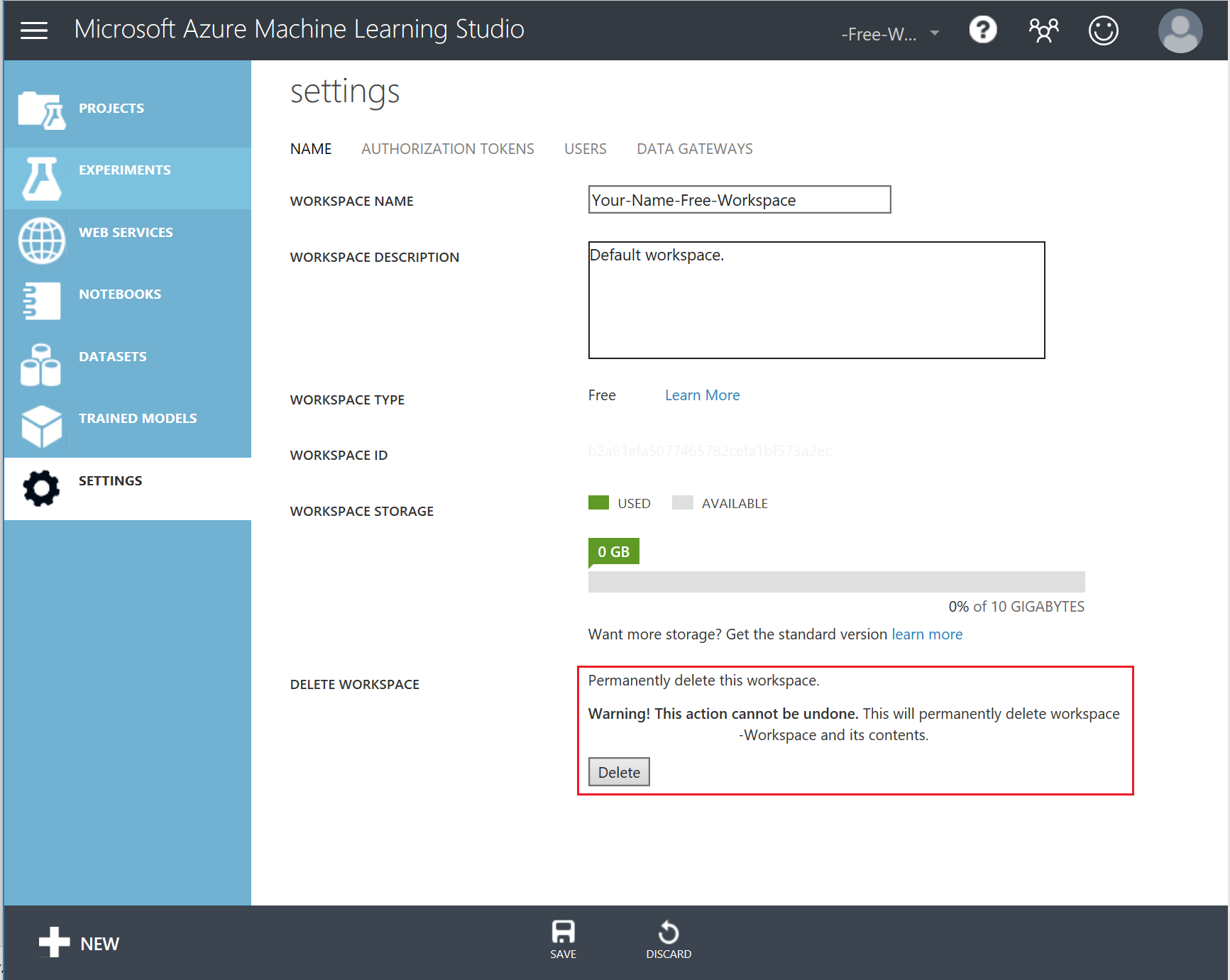Open the user profile avatar
Screen dimensions: 1230x980
(1180, 30)
